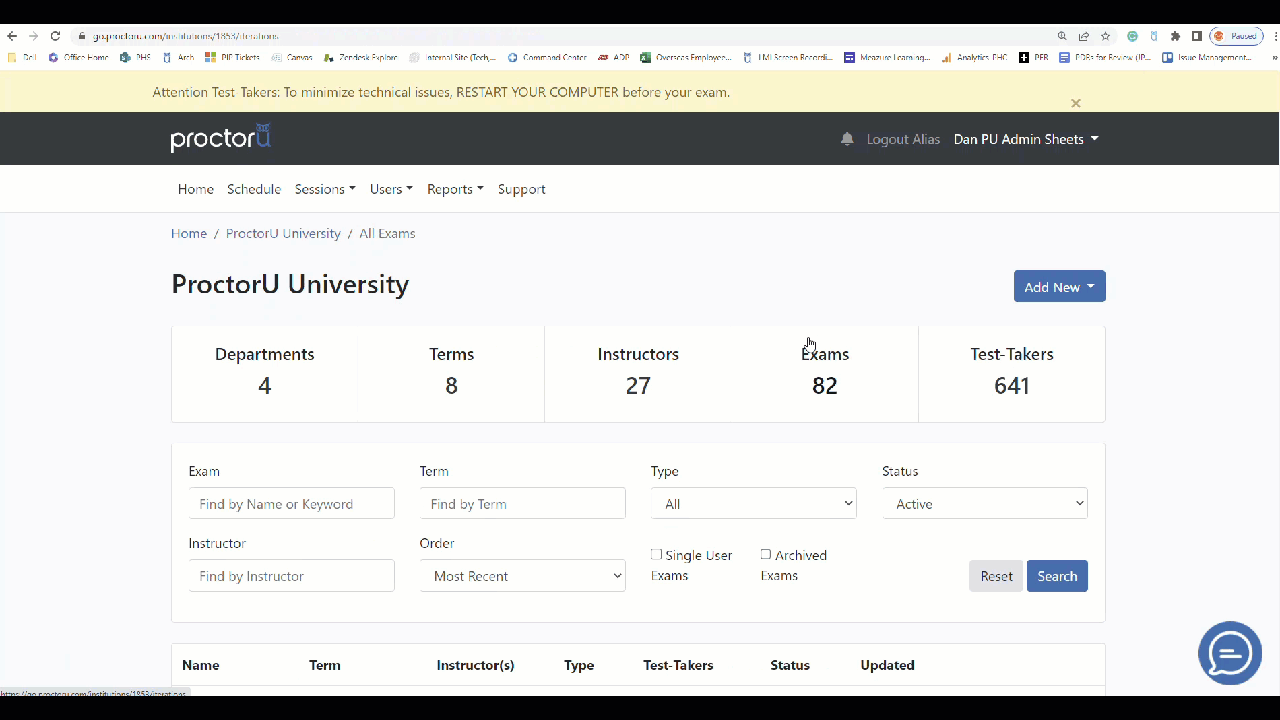Open the Add New dropdown button

1060,286
